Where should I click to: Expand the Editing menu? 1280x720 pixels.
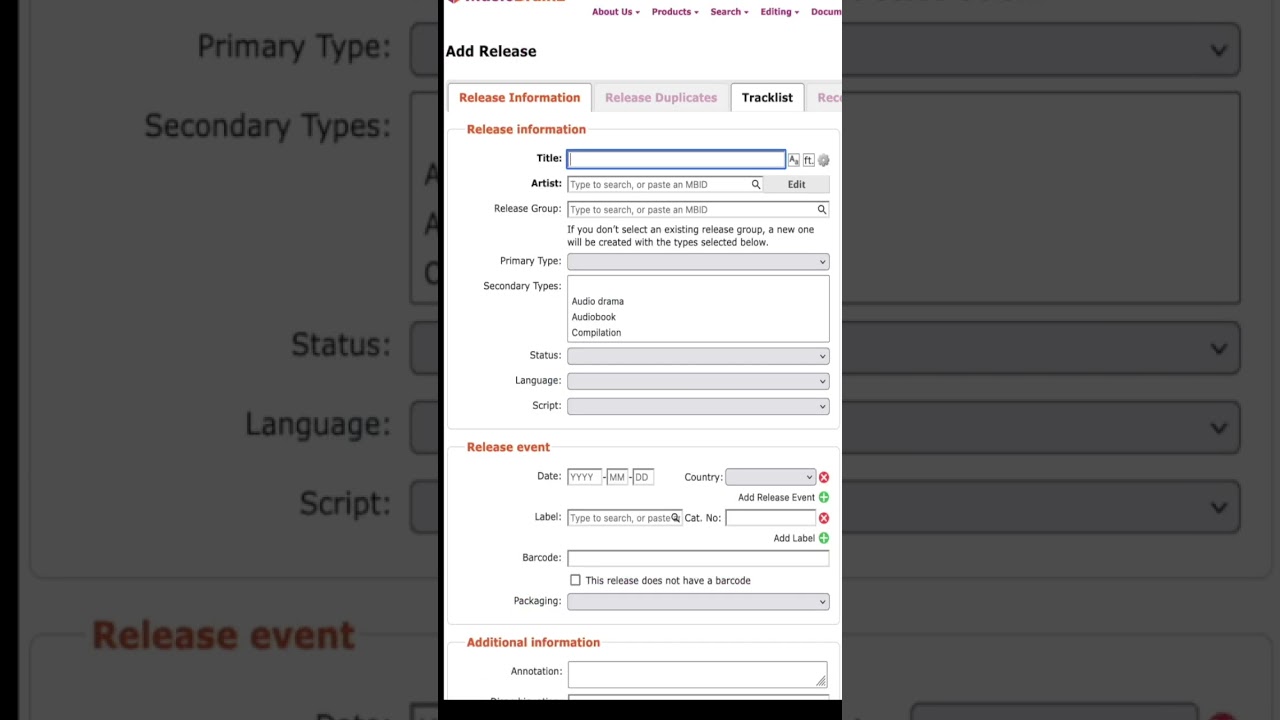point(779,12)
